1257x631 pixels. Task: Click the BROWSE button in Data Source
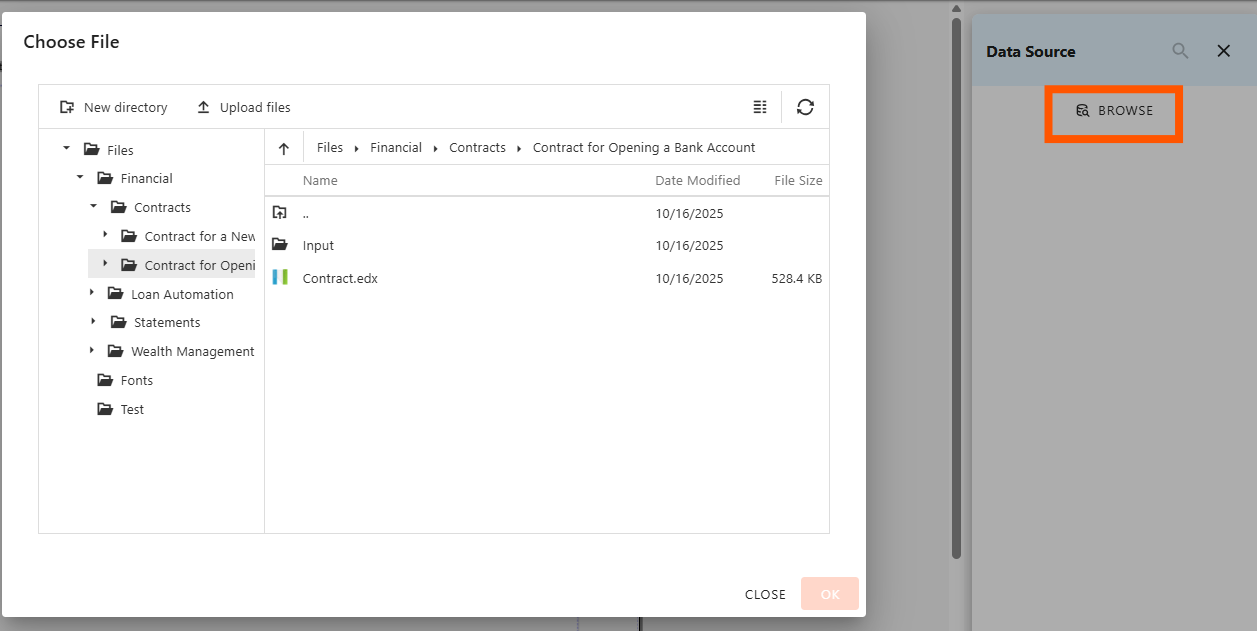pyautogui.click(x=1114, y=111)
